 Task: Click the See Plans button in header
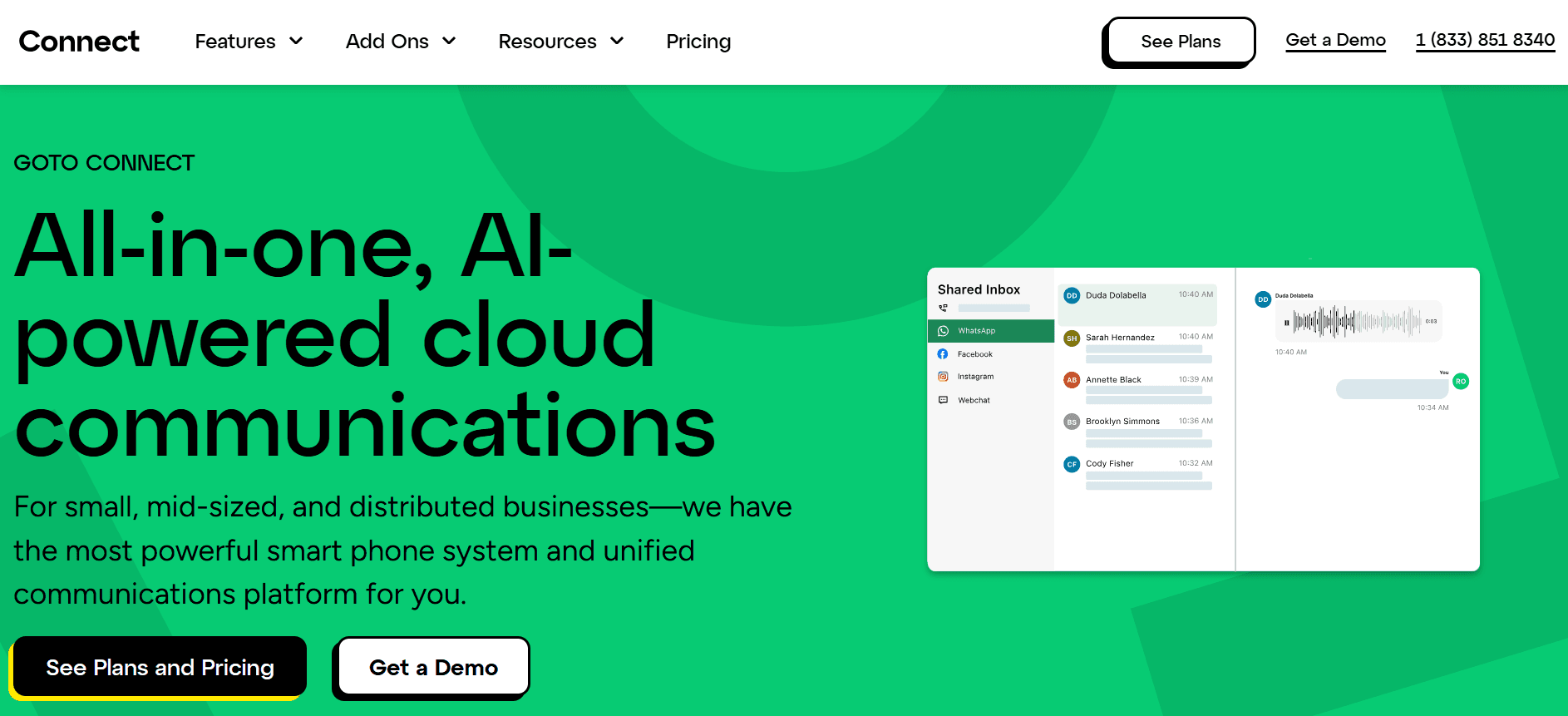pos(1181,42)
